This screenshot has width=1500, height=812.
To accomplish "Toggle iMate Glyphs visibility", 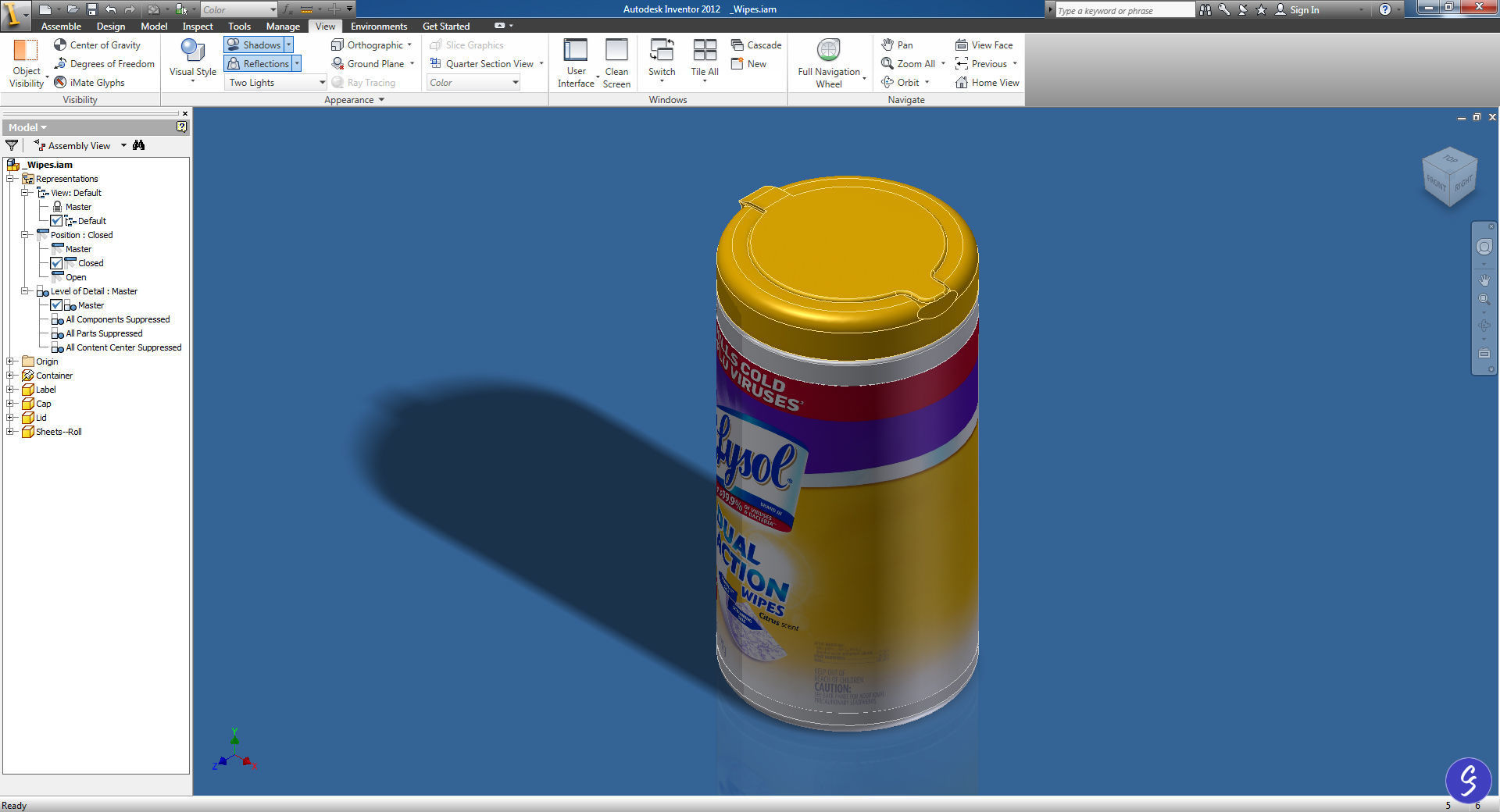I will [89, 82].
